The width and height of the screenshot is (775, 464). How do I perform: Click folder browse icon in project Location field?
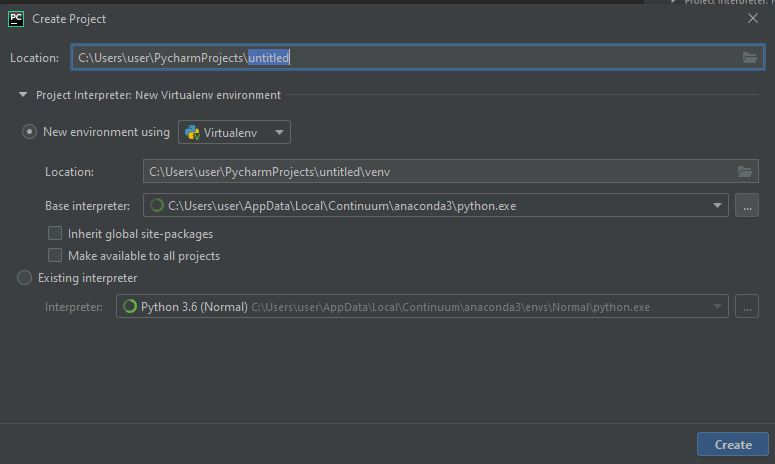pyautogui.click(x=750, y=58)
